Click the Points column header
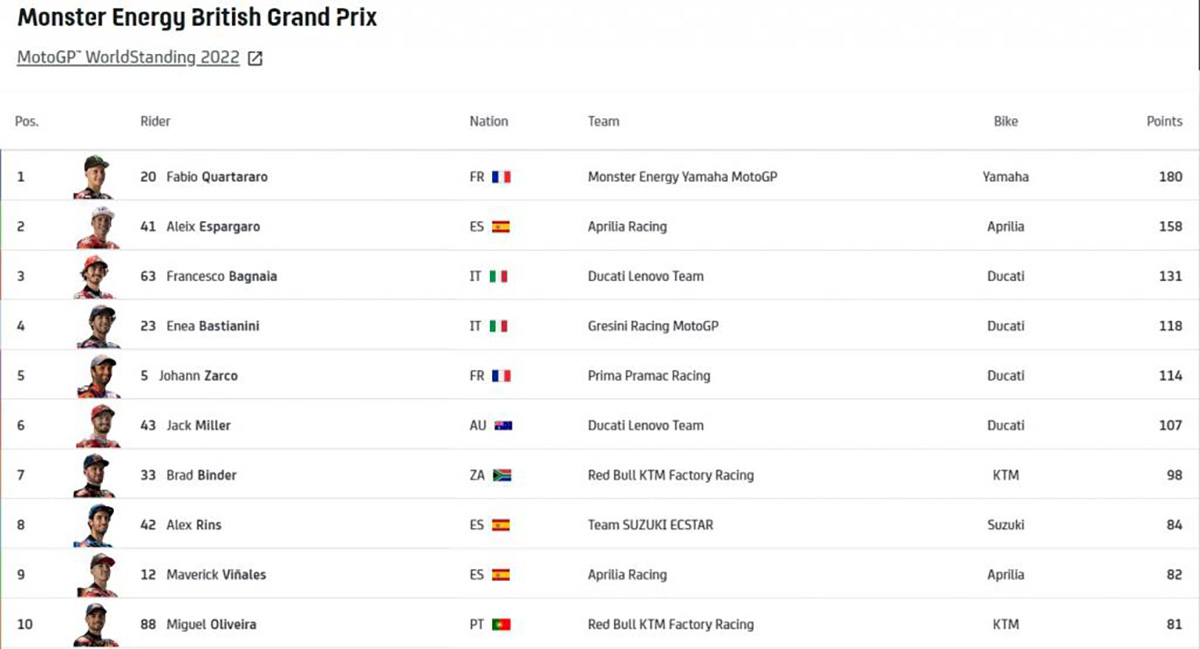The height and width of the screenshot is (649, 1200). (x=1164, y=122)
